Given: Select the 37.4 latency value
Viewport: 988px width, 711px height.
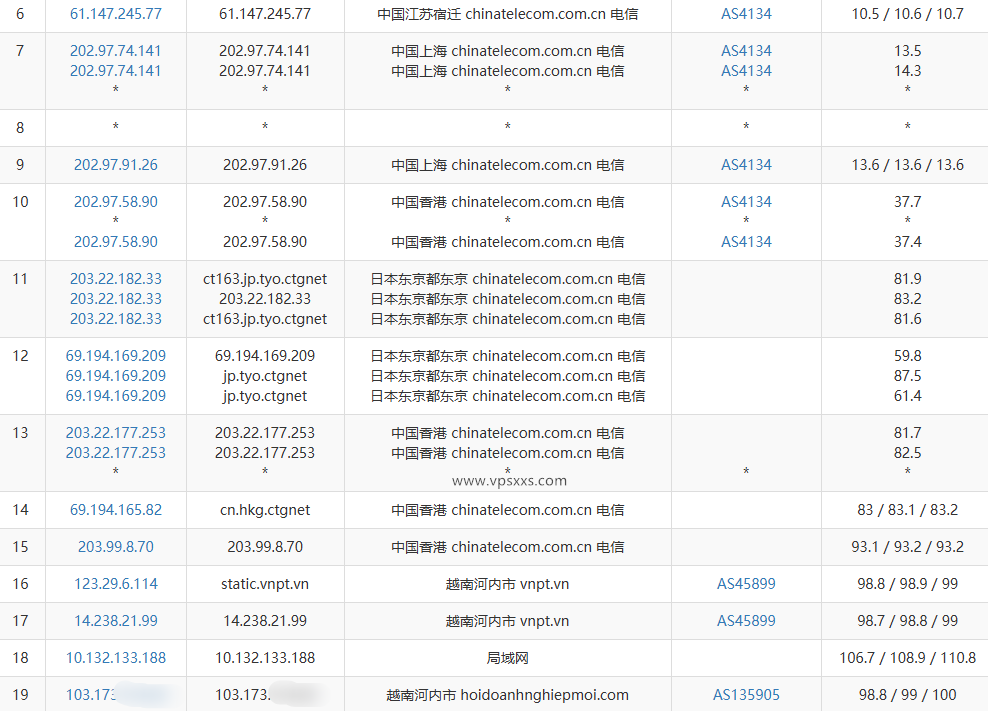Looking at the screenshot, I should (x=907, y=242).
